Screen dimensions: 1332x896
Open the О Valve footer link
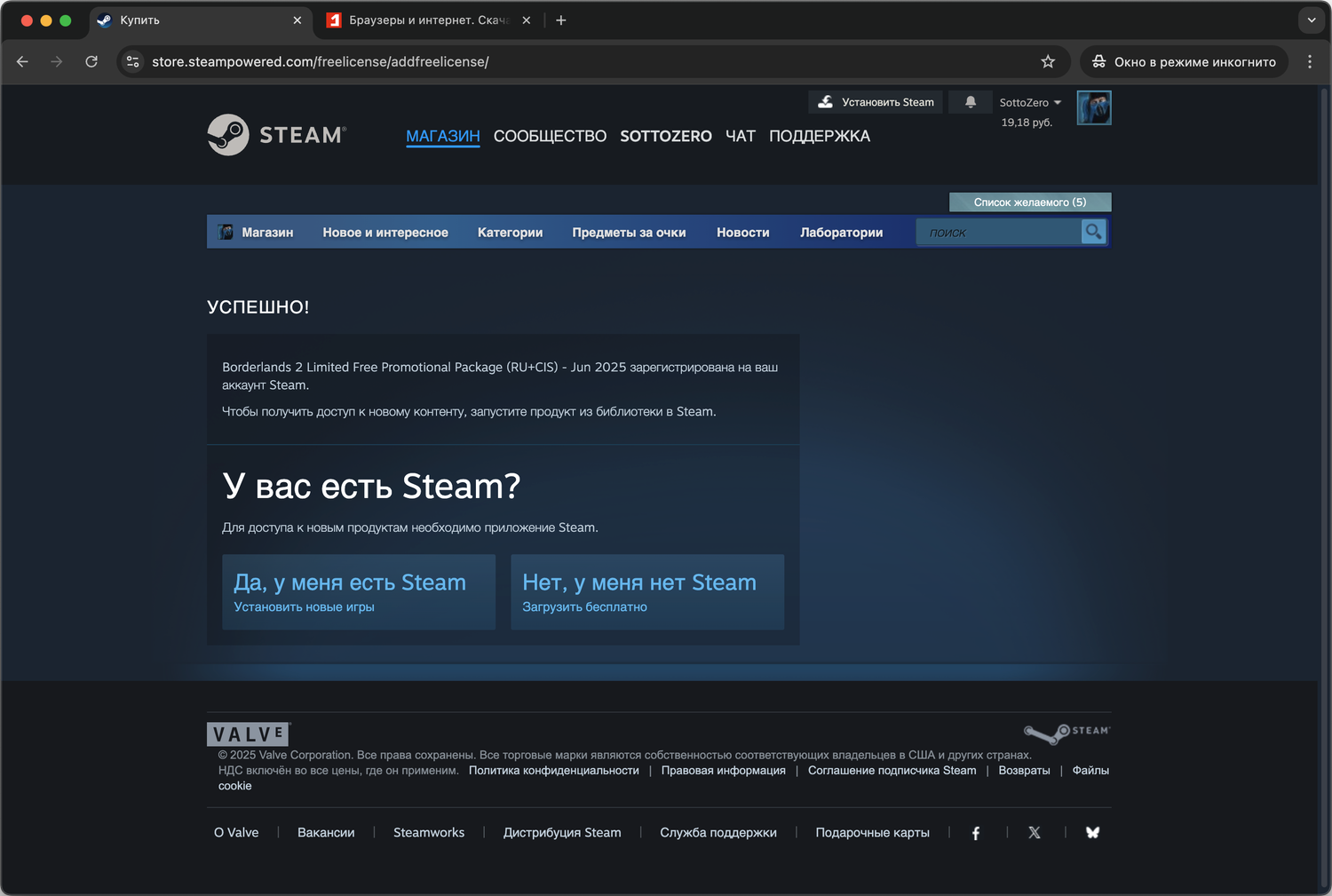236,833
